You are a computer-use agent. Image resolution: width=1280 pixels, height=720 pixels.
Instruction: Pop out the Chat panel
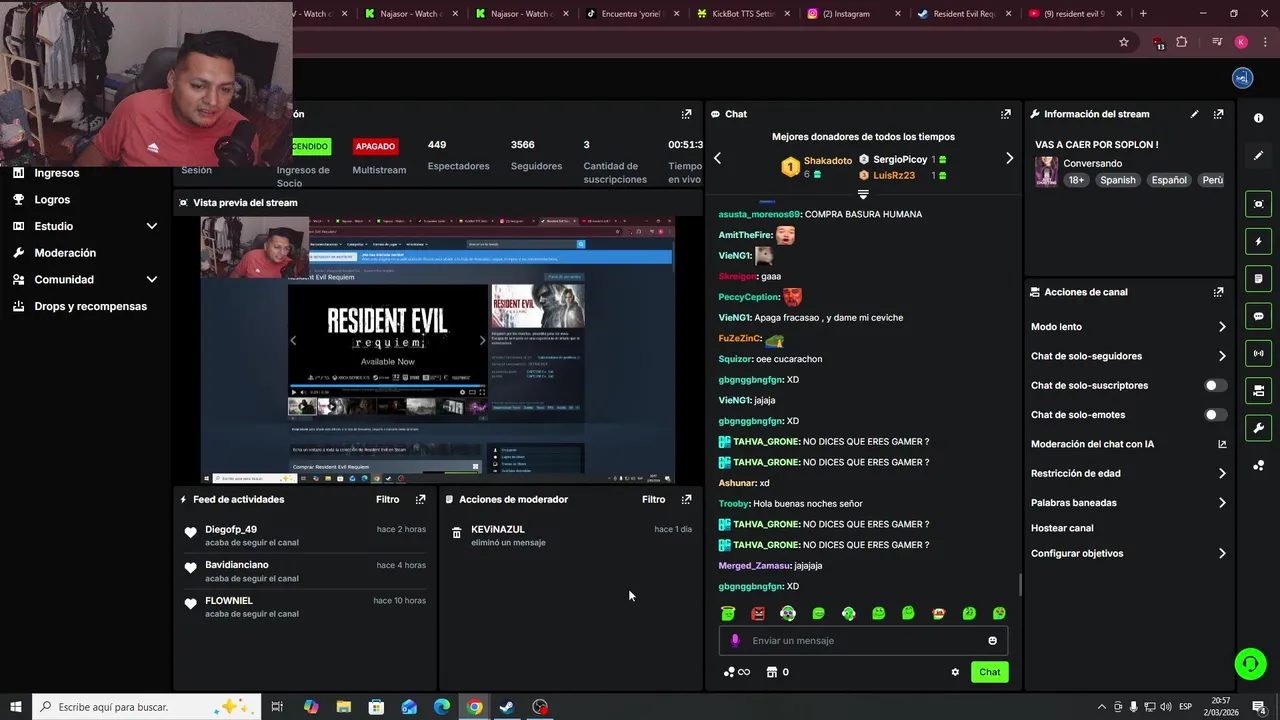click(1005, 114)
